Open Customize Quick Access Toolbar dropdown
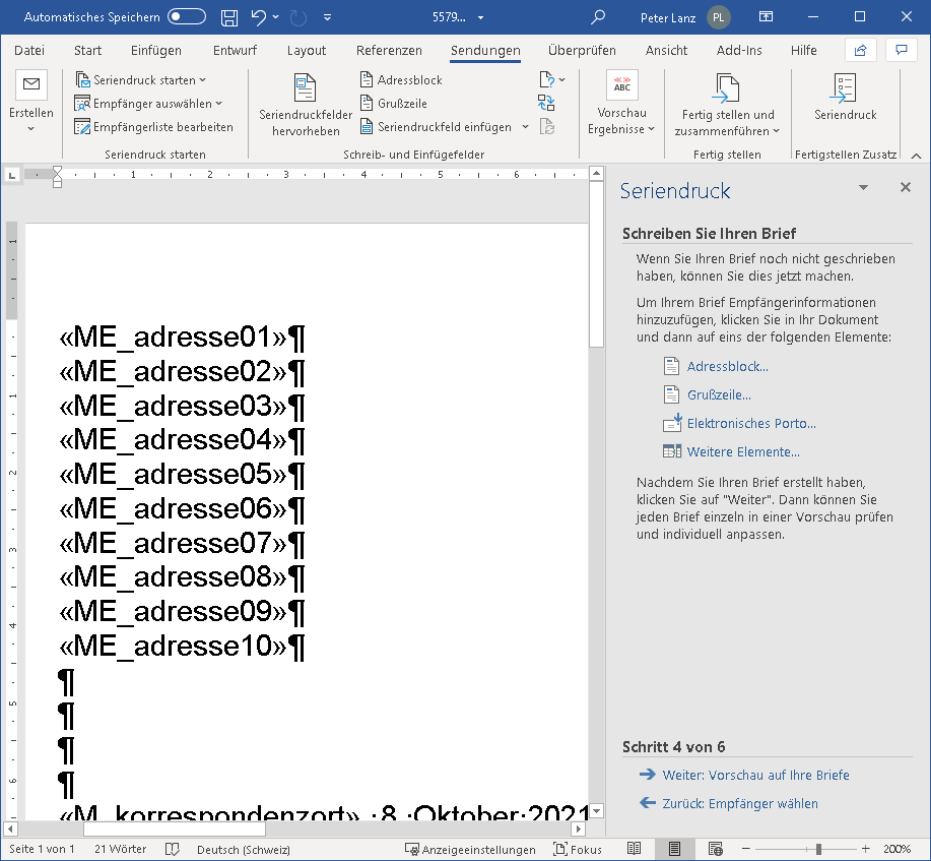This screenshot has width=931, height=861. coord(327,17)
